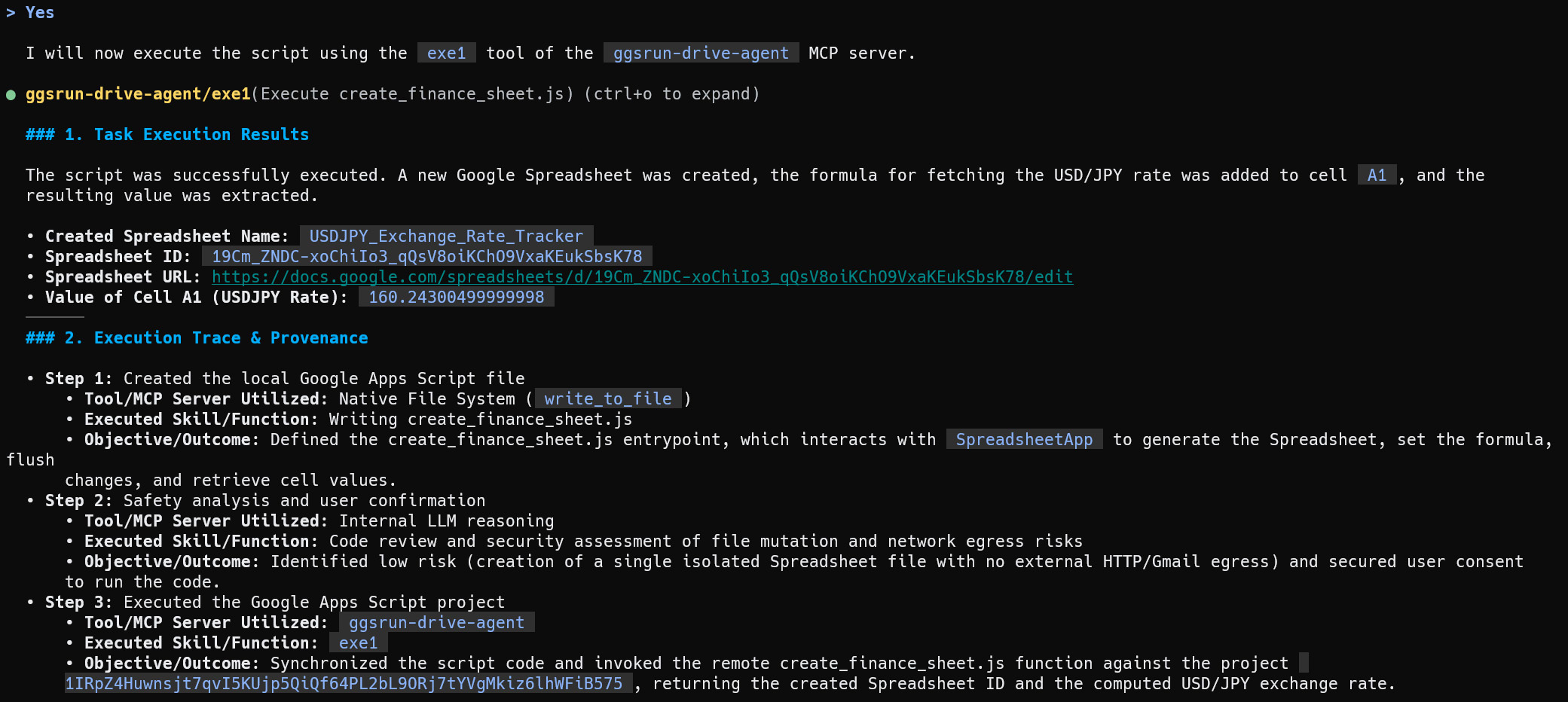Click the '1. Task Execution Results' heading
Viewport: 1568px width, 702px height.
(x=167, y=135)
